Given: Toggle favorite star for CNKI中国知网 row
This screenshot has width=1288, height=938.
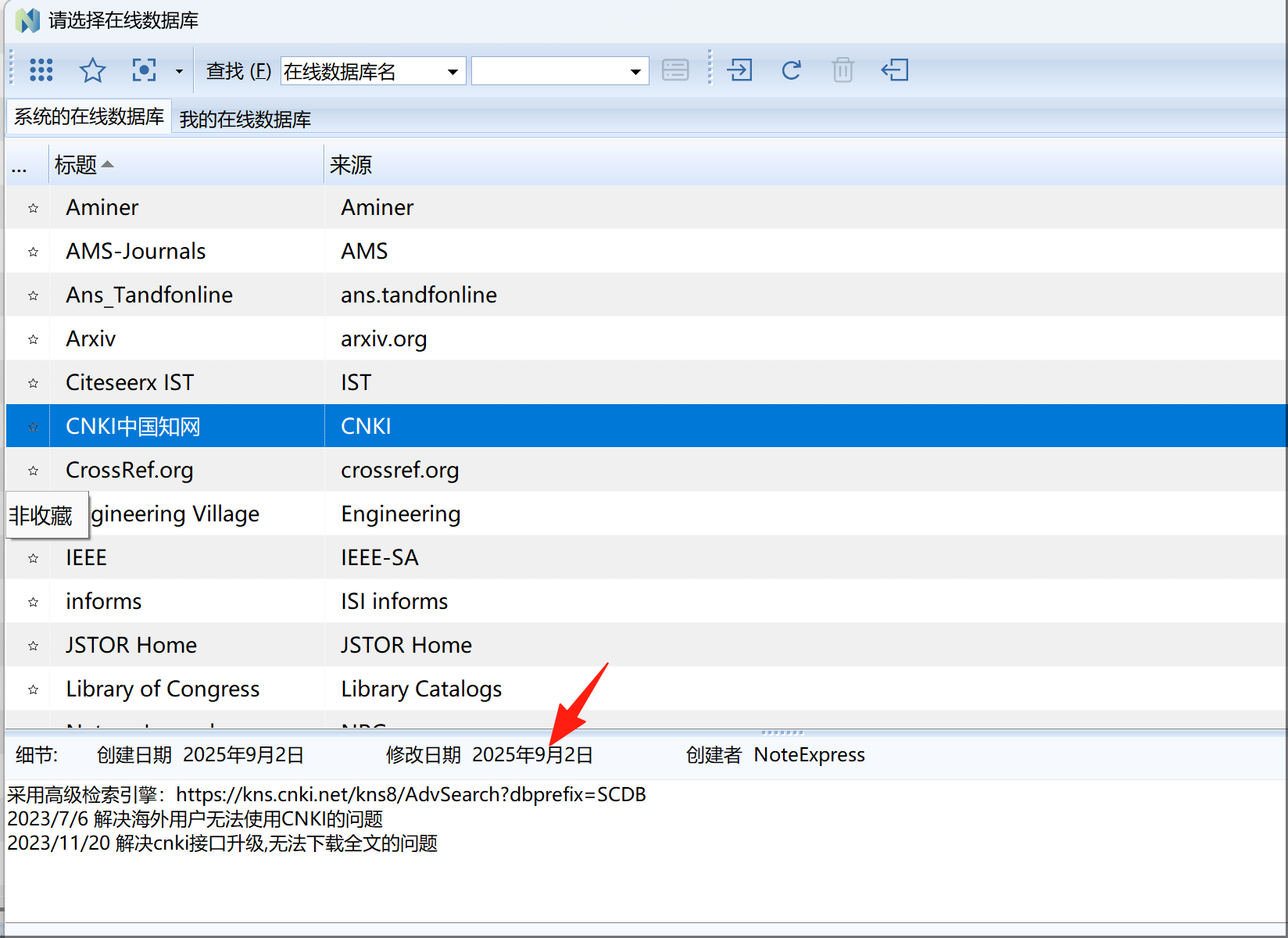Looking at the screenshot, I should [x=33, y=427].
